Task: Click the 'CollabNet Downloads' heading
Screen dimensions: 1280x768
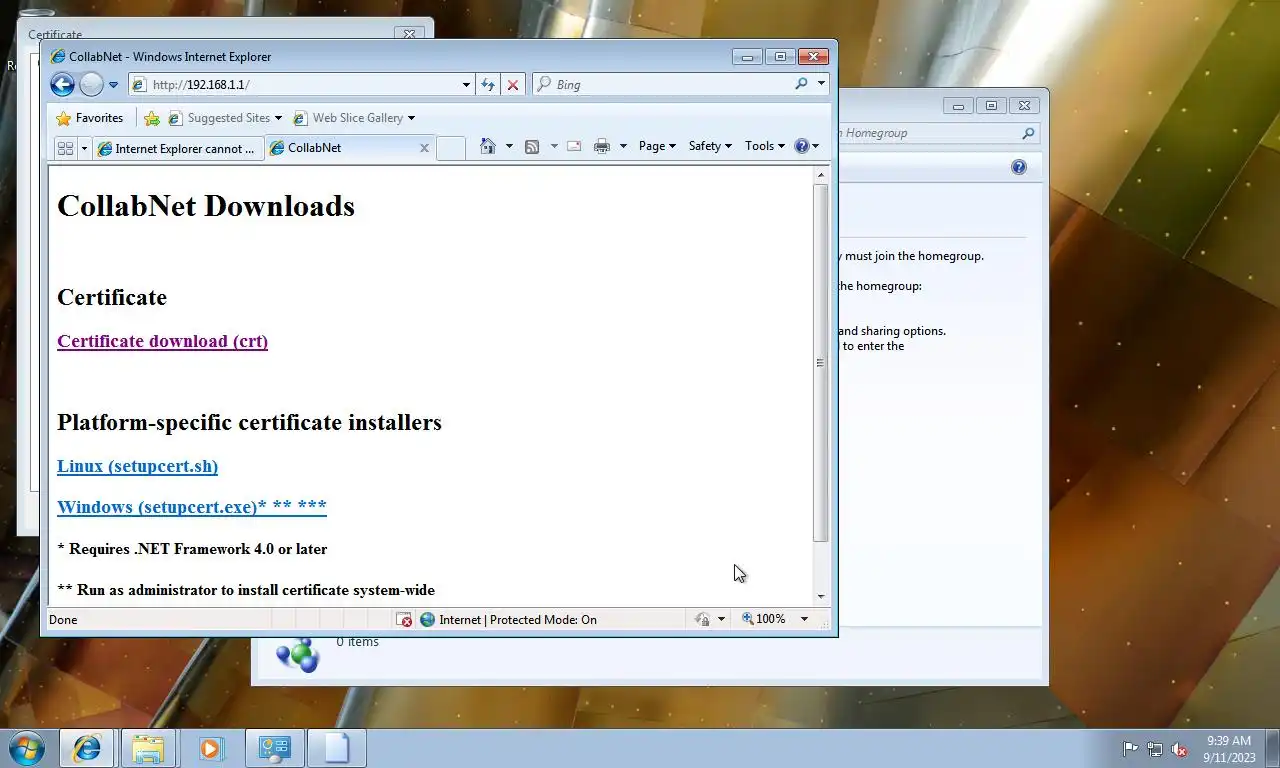Action: tap(206, 206)
